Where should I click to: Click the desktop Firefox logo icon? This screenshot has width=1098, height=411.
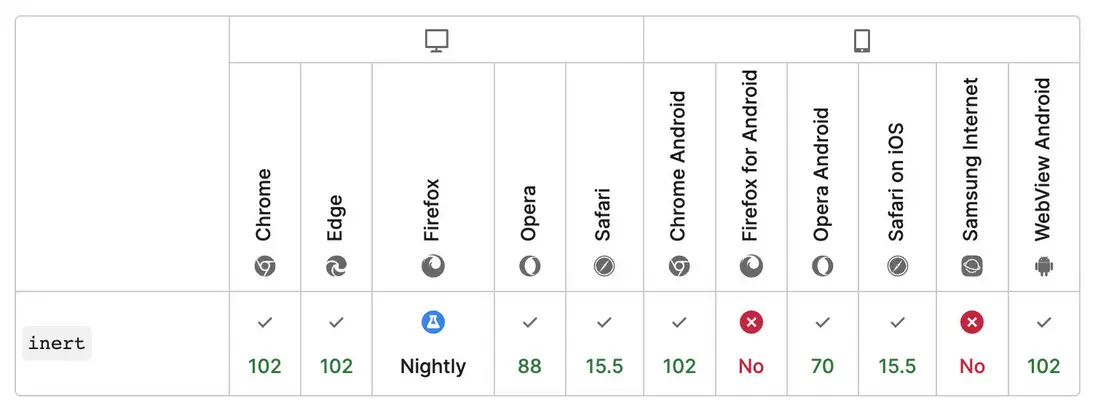coord(433,266)
